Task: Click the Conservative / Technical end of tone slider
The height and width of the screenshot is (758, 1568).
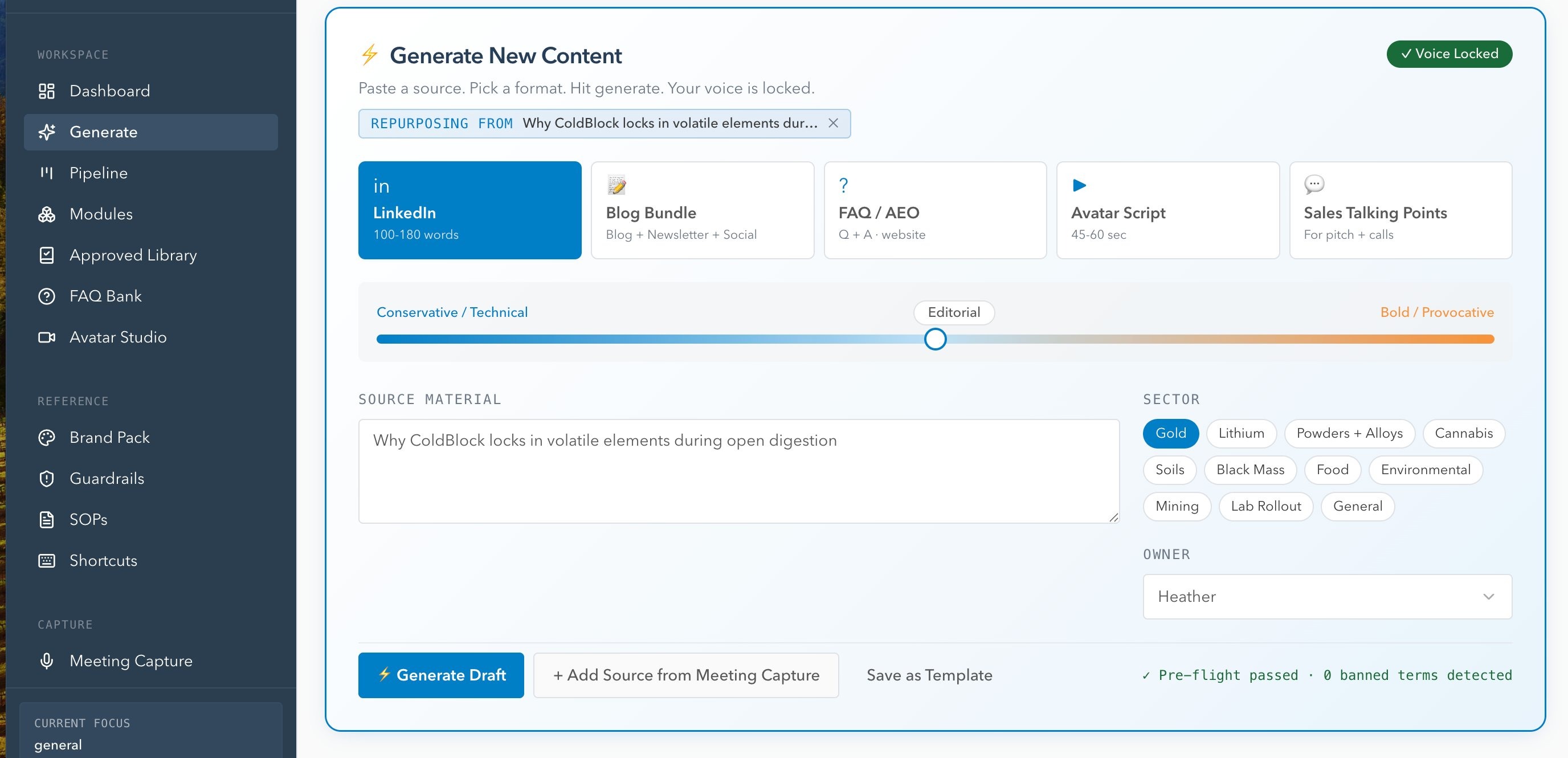Action: click(x=452, y=312)
